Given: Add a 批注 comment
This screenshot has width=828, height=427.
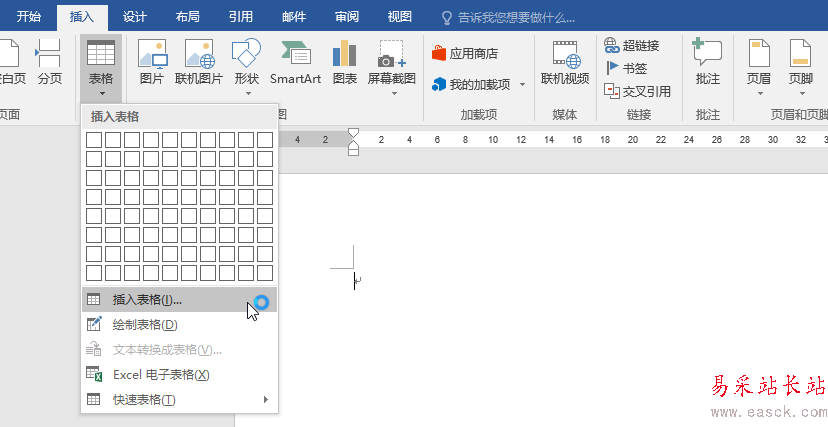Looking at the screenshot, I should tap(708, 62).
